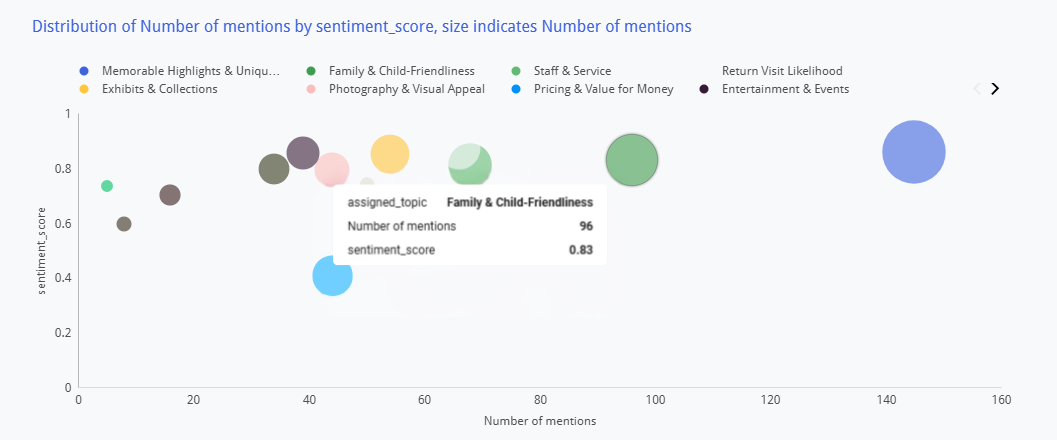Click the brown bubble near 16 mentions

[x=170, y=195]
